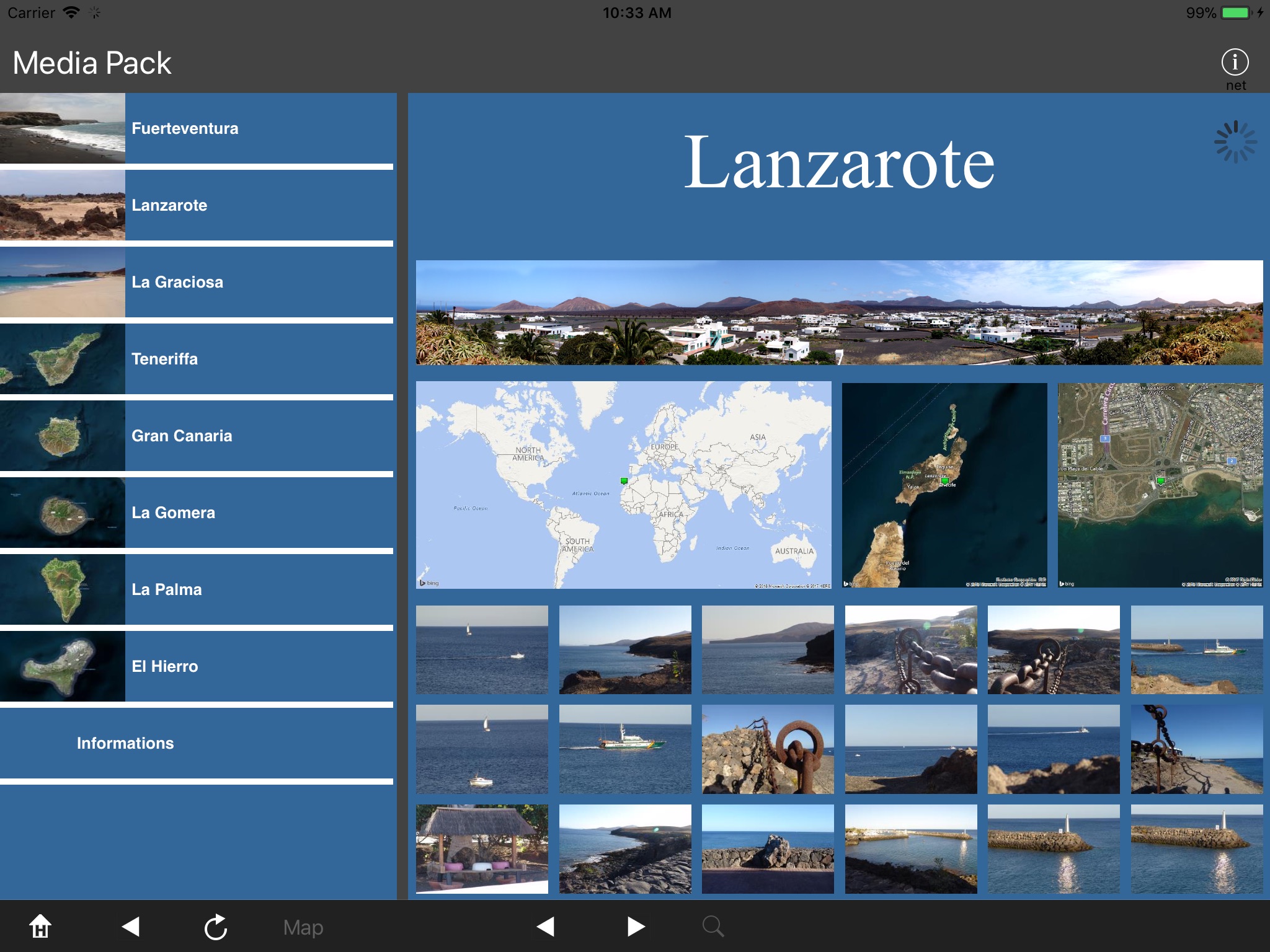Click La Palma island thumbnail image

click(x=62, y=589)
